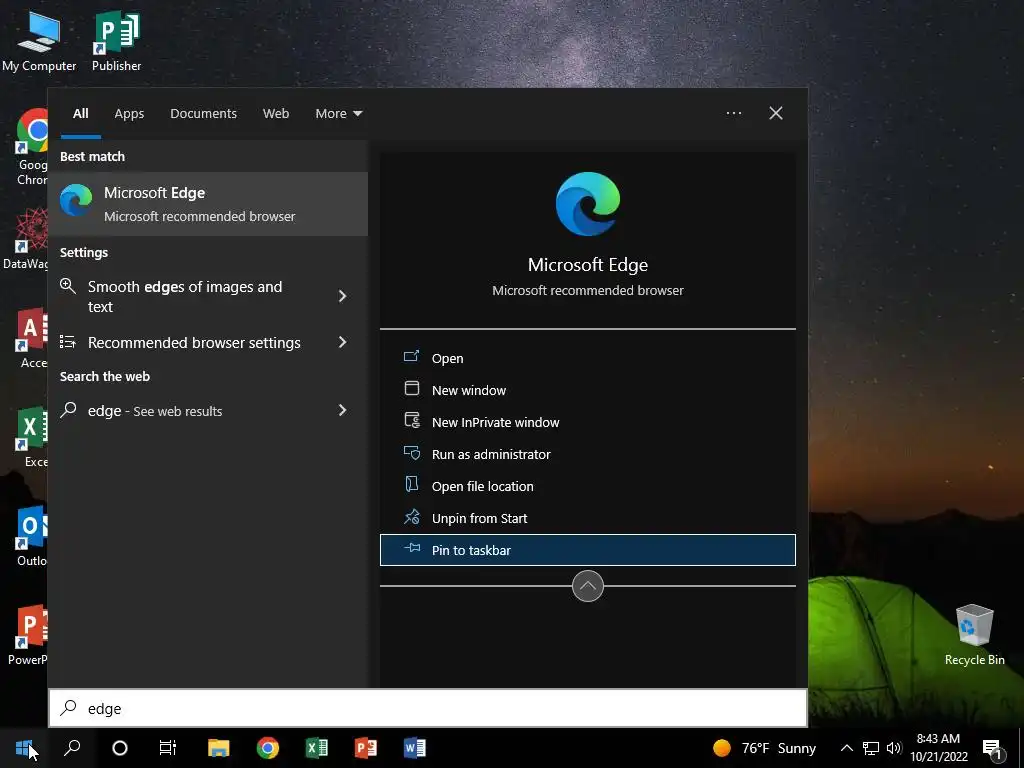This screenshot has height=768, width=1024.
Task: Expand arrow for edge web results
Action: (342, 410)
